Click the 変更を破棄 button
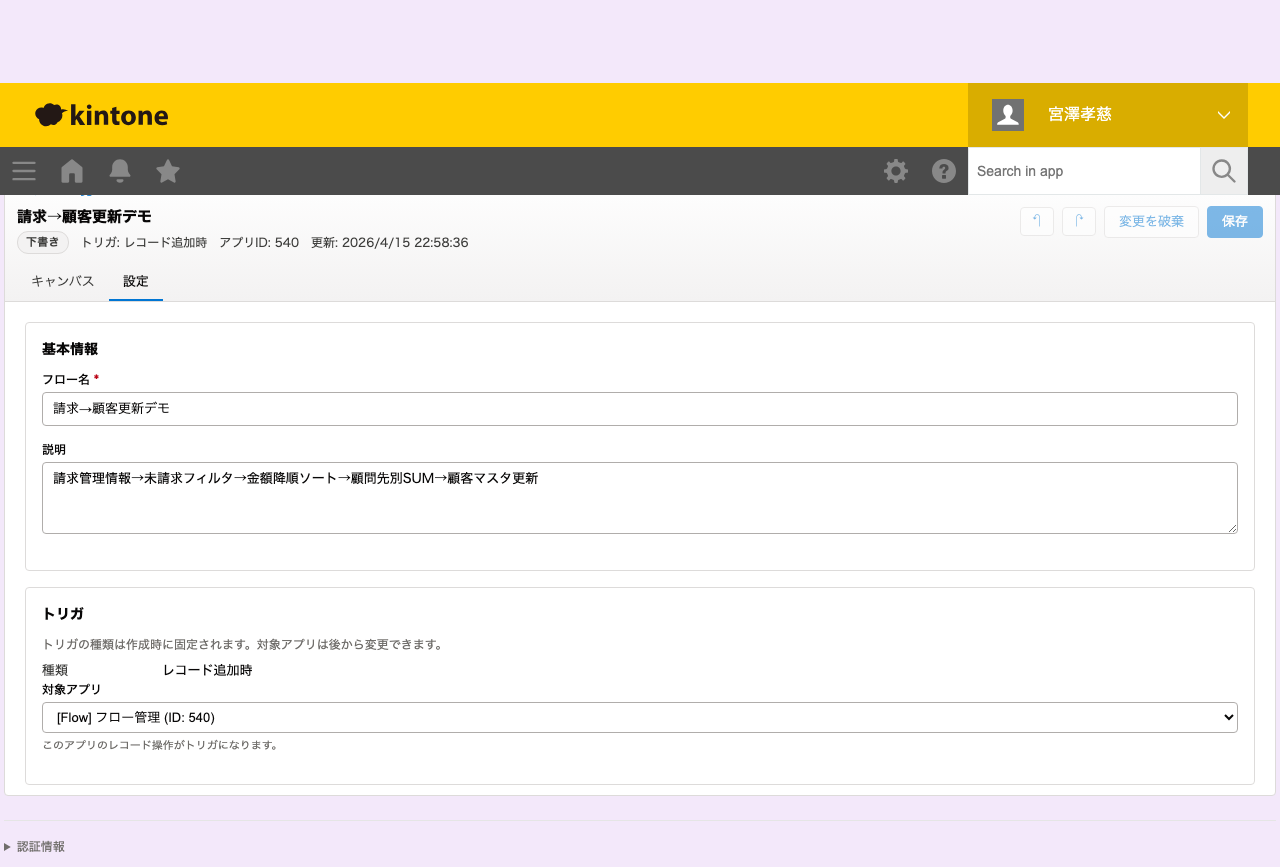1280x867 pixels. point(1151,221)
